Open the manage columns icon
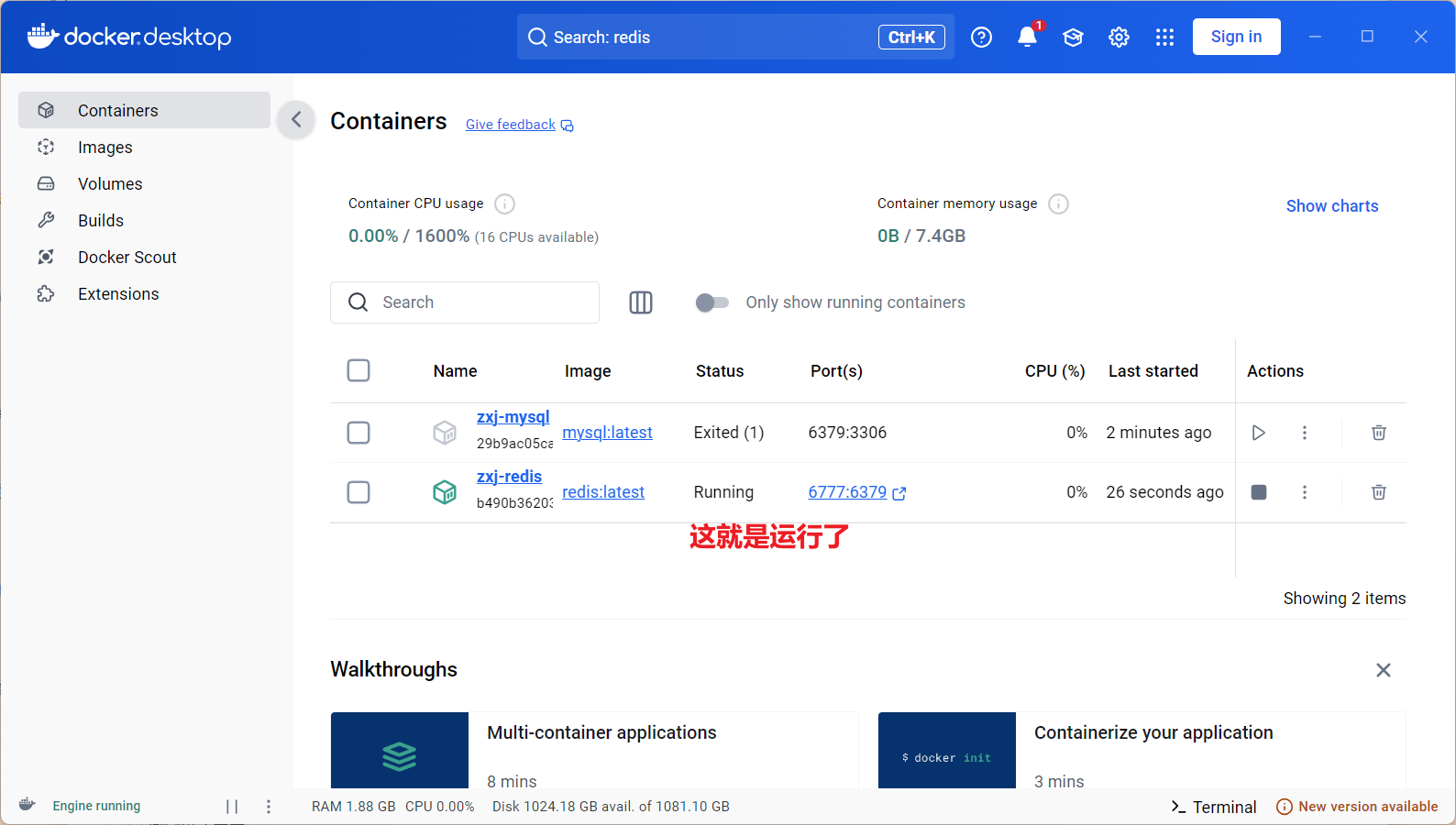Image resolution: width=1456 pixels, height=825 pixels. (641, 302)
